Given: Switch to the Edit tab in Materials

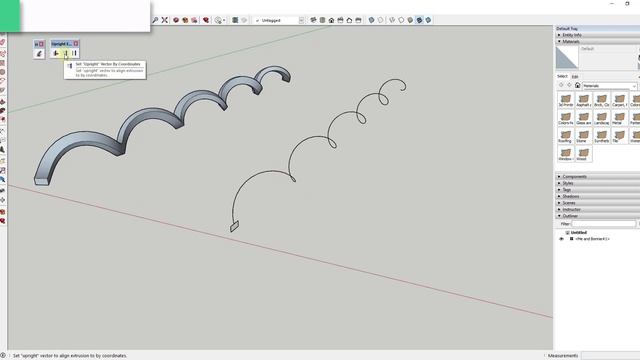Looking at the screenshot, I should (575, 77).
